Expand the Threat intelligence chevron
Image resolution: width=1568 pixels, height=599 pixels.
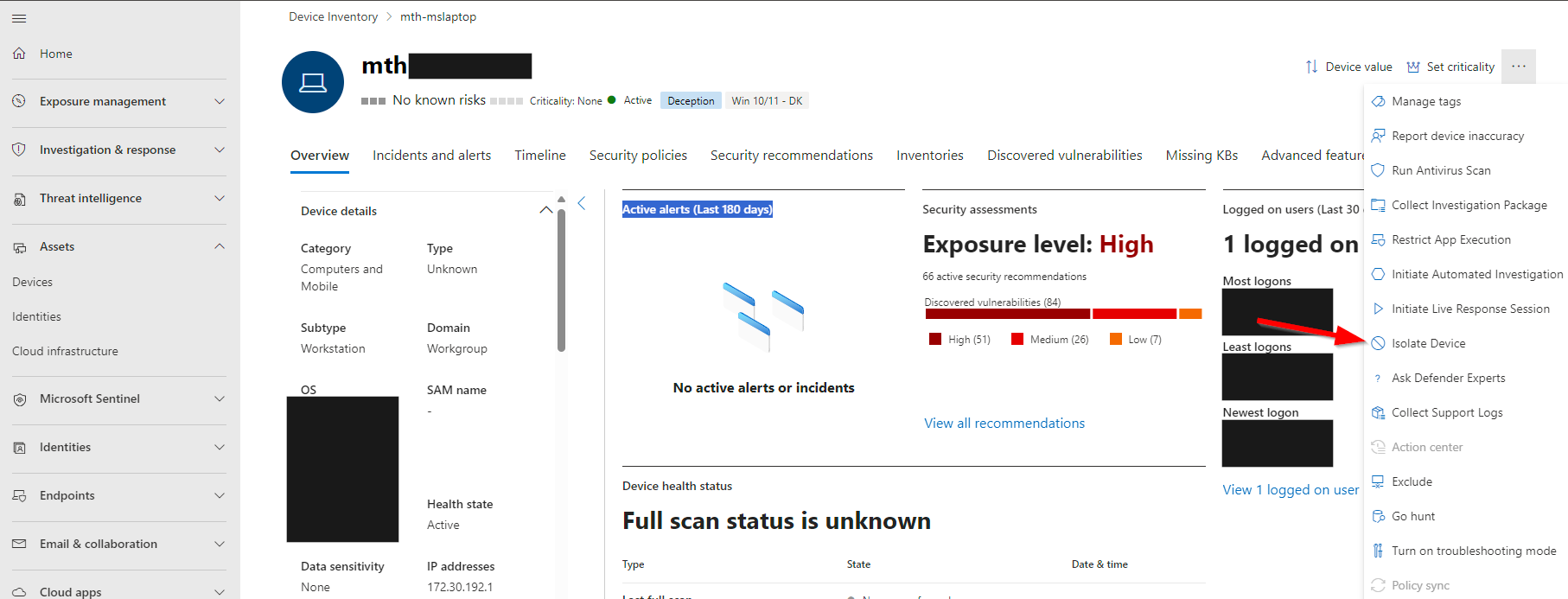(220, 198)
